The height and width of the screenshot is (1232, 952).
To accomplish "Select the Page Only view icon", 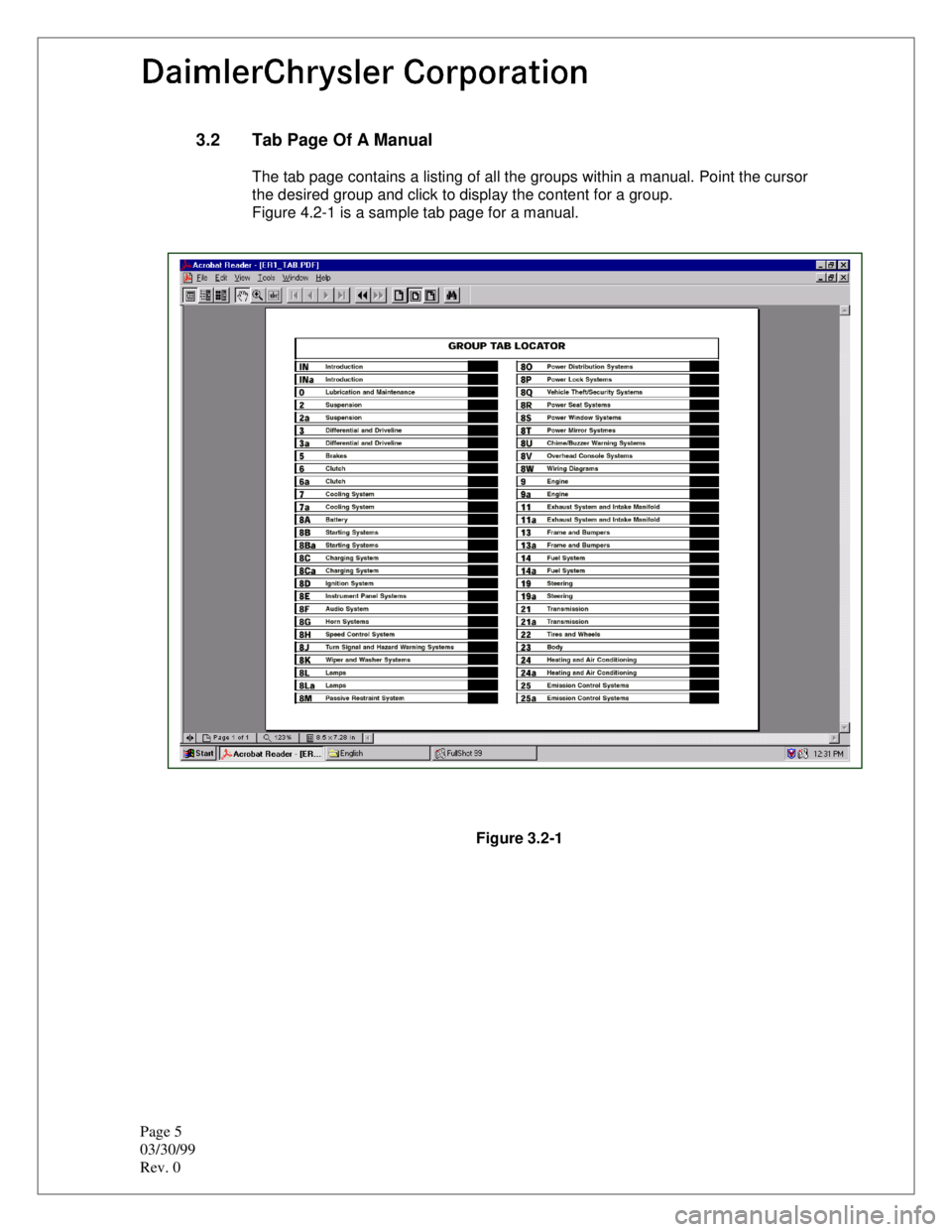I will click(x=190, y=296).
